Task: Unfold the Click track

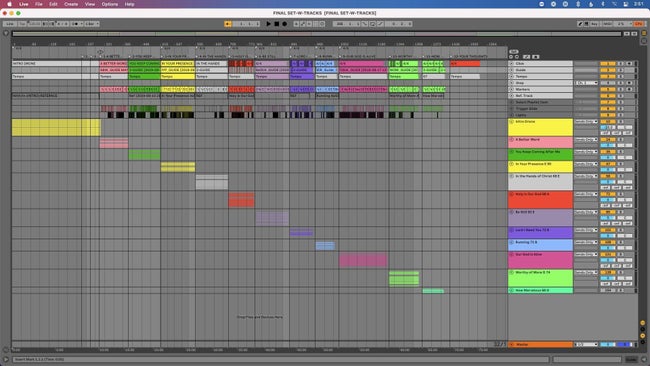Action: point(512,64)
